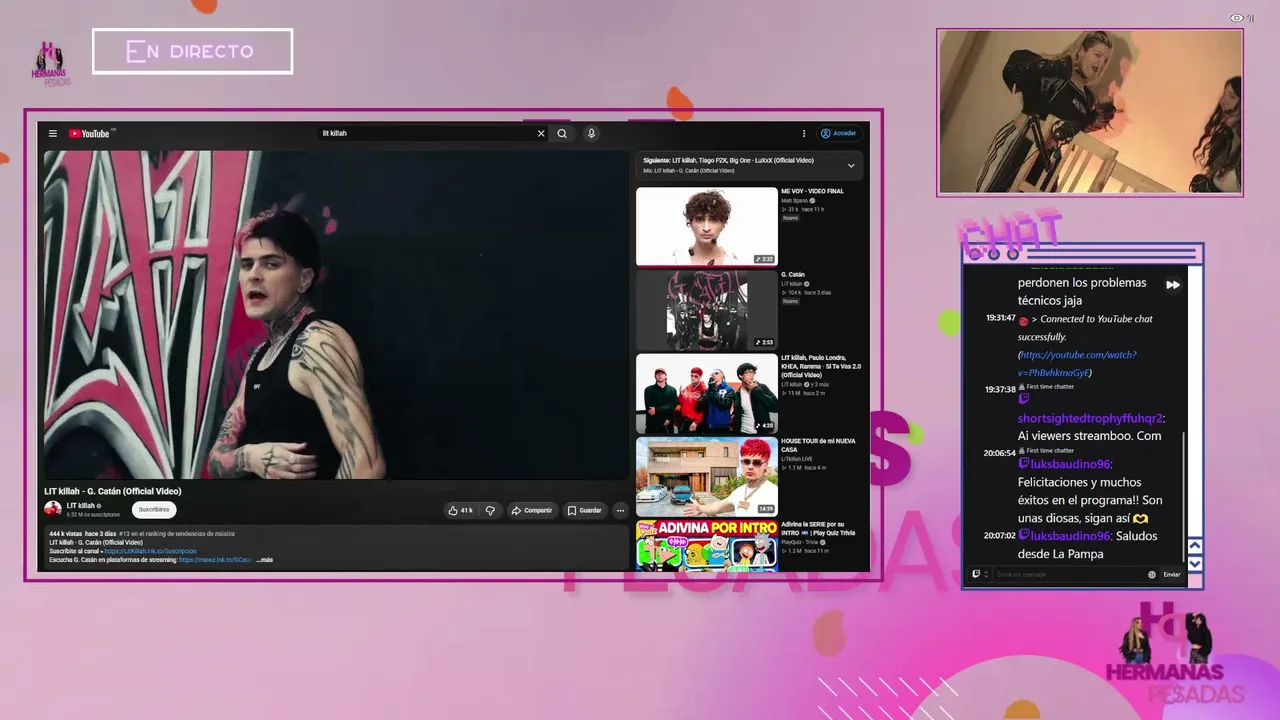
Task: Click the chat down-arrow chevron box
Action: (1194, 563)
